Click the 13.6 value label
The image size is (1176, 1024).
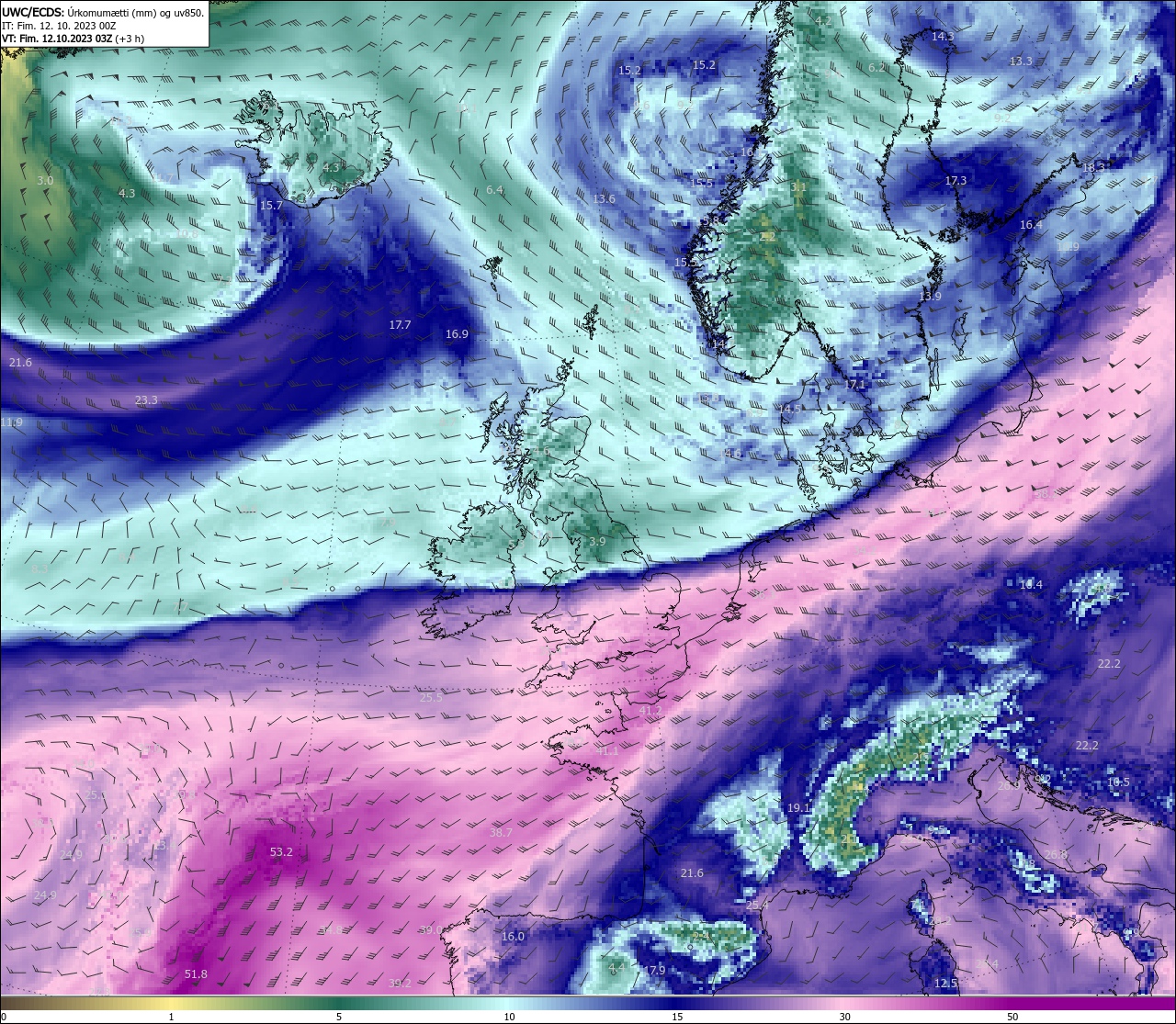point(604,199)
